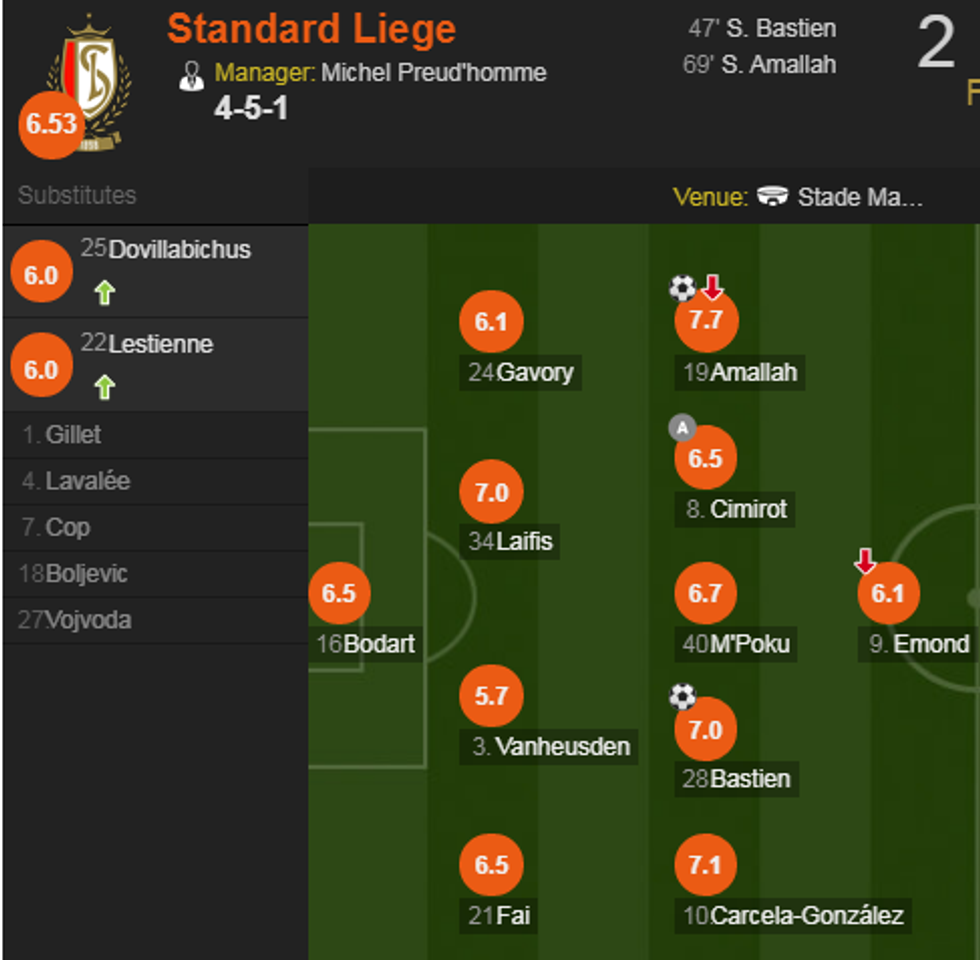Click the goal ball icon above Bastien
Image resolution: width=980 pixels, height=960 pixels.
click(x=682, y=696)
